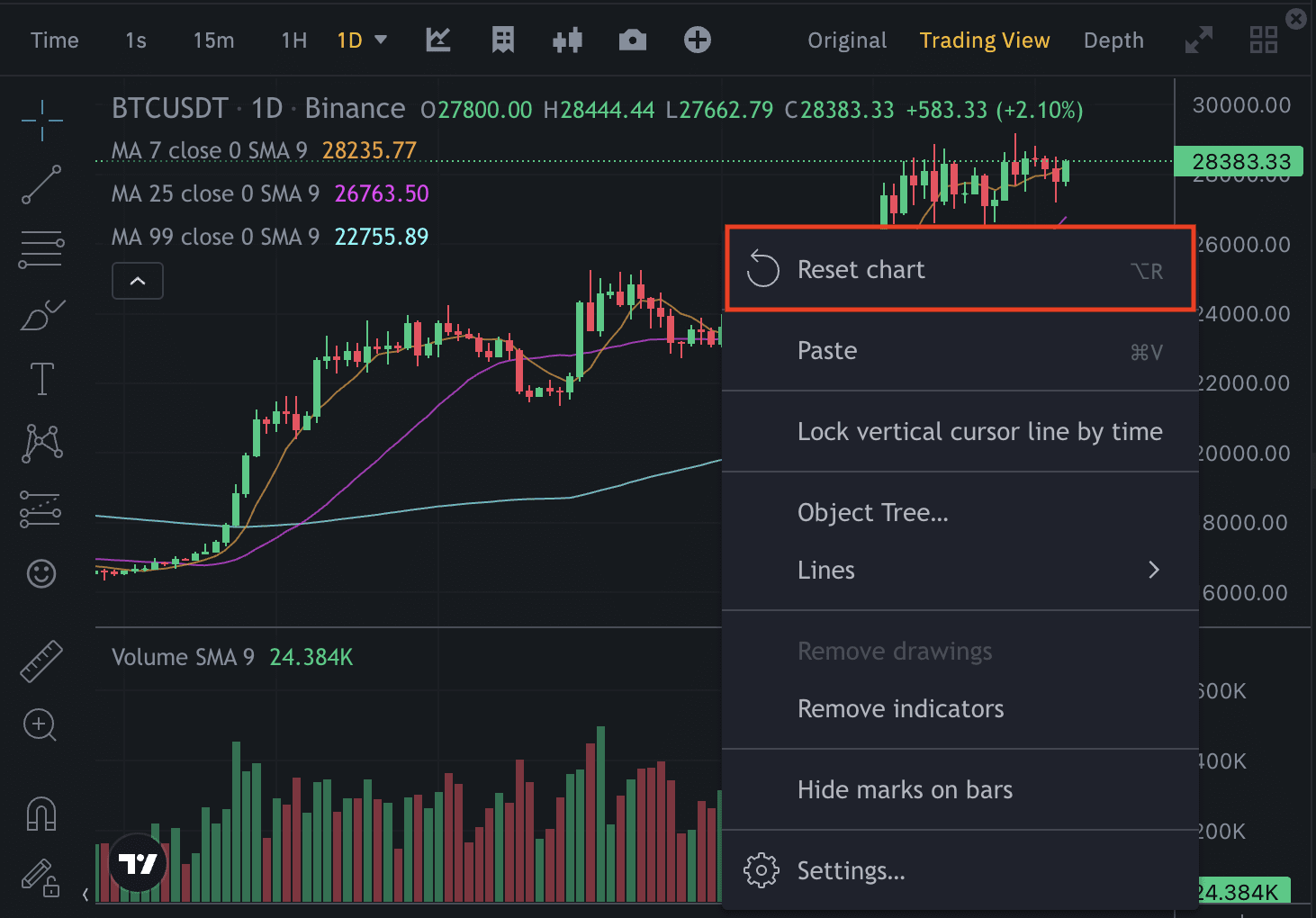This screenshot has width=1316, height=918.
Task: Switch to the Depth tab
Action: [1113, 40]
